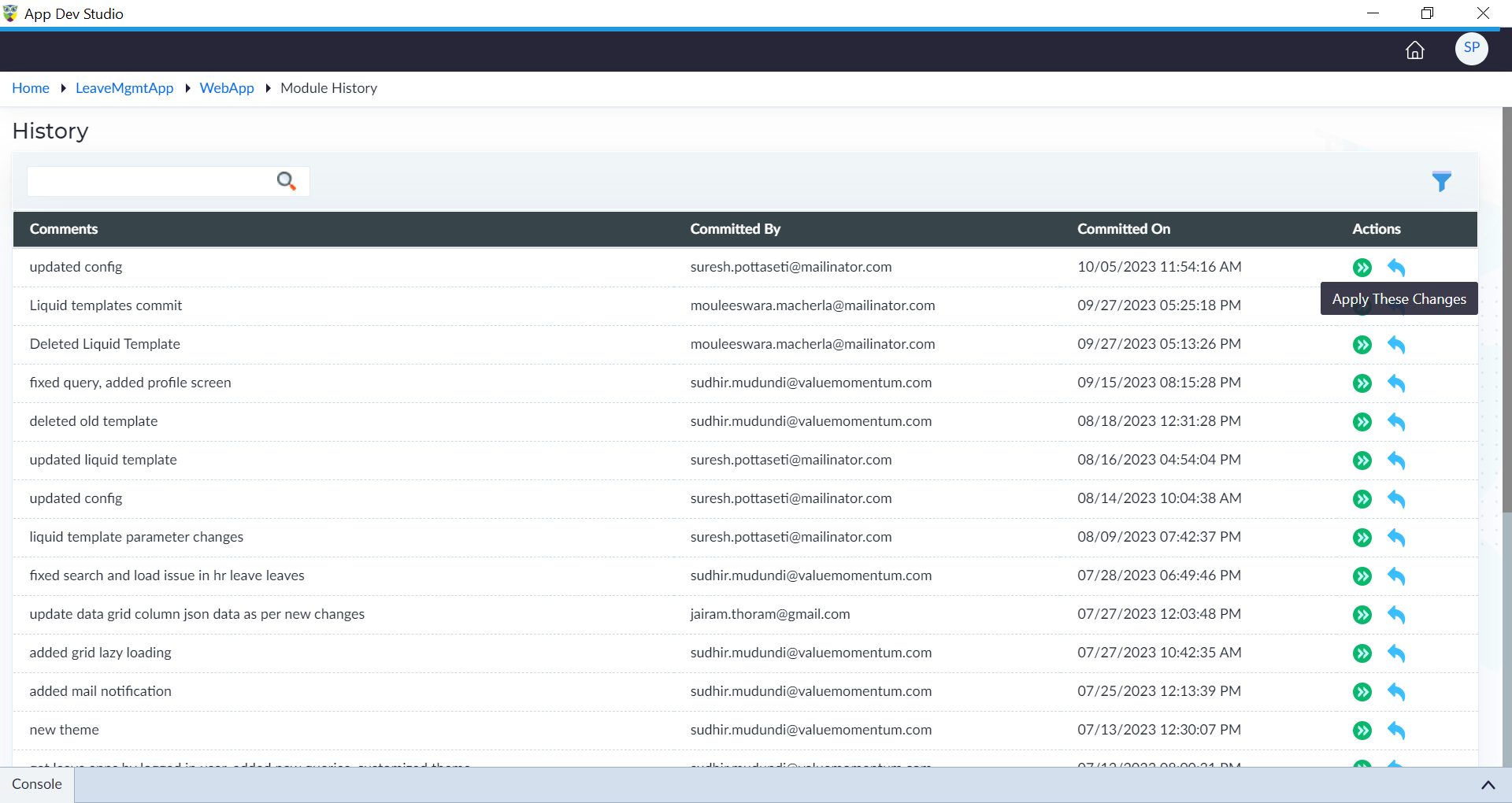
Task: Select '07/13/2023 12:30:07 PM' date cell
Action: (1159, 730)
